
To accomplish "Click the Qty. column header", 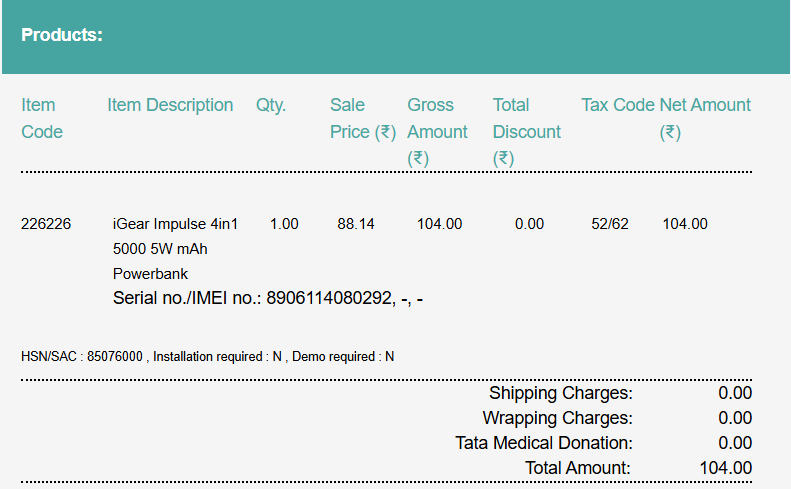I will tap(271, 105).
